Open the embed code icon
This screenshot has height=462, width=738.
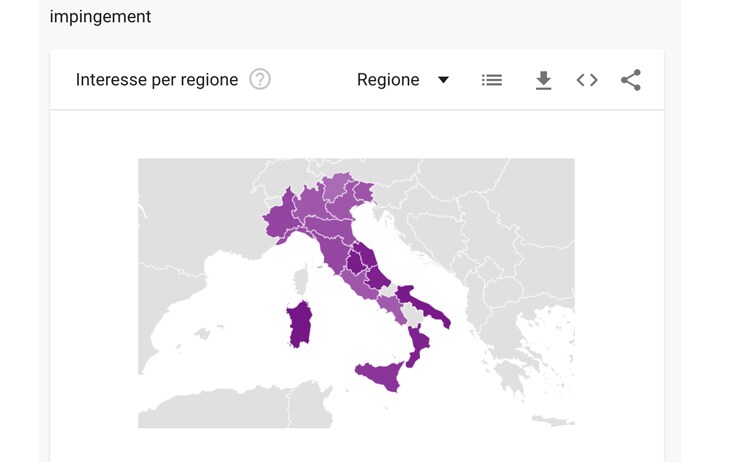click(x=587, y=80)
